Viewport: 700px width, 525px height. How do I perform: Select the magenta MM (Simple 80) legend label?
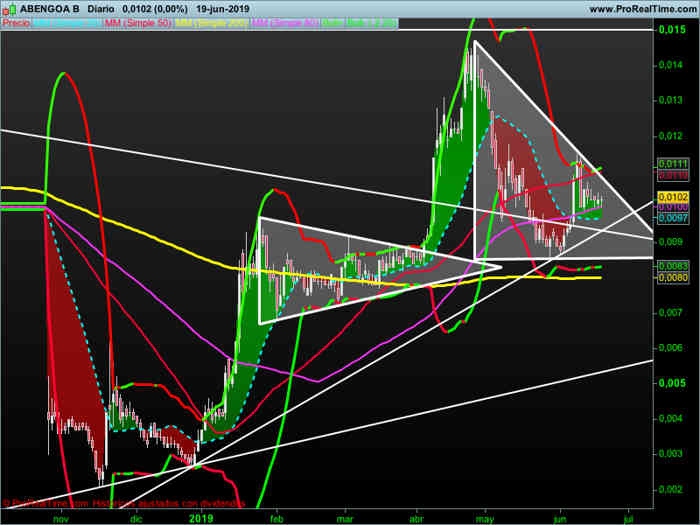285,23
